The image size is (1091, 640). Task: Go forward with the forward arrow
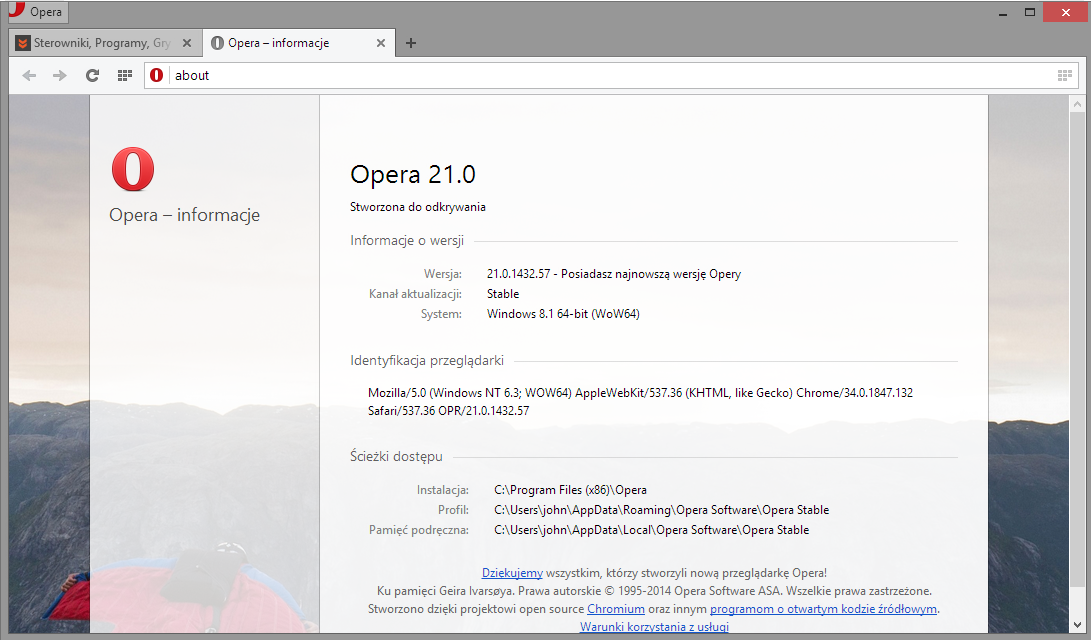60,75
